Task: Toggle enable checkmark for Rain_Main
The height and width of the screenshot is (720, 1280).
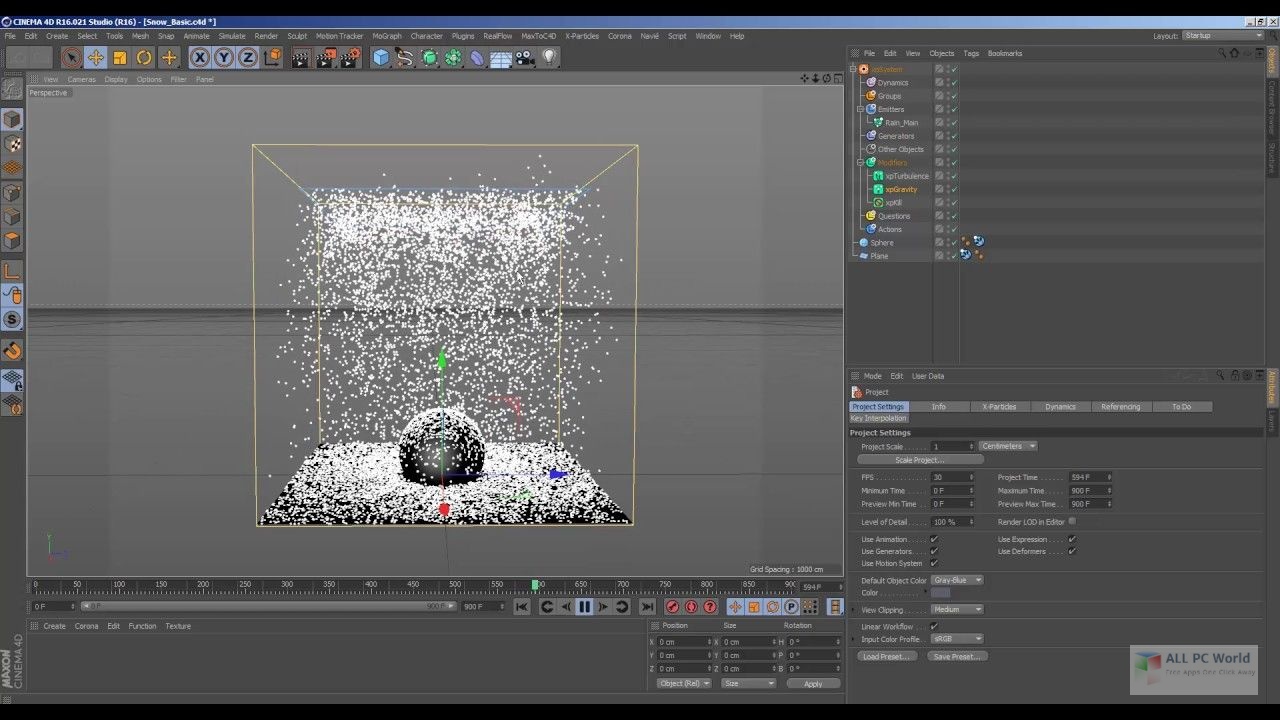Action: [x=954, y=122]
